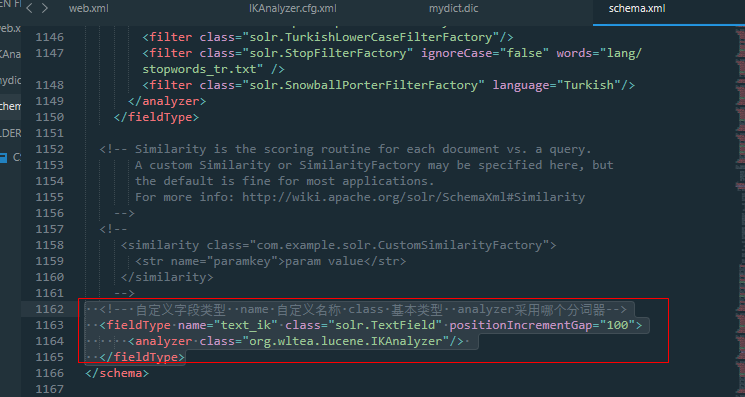Open the wiki.apache.org SchemaXml#Similarity URL
745x397 pixels.
pyautogui.click(x=413, y=197)
